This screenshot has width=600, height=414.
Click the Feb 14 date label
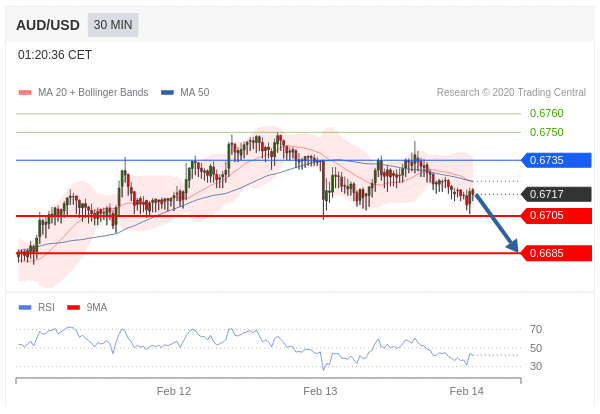(466, 391)
